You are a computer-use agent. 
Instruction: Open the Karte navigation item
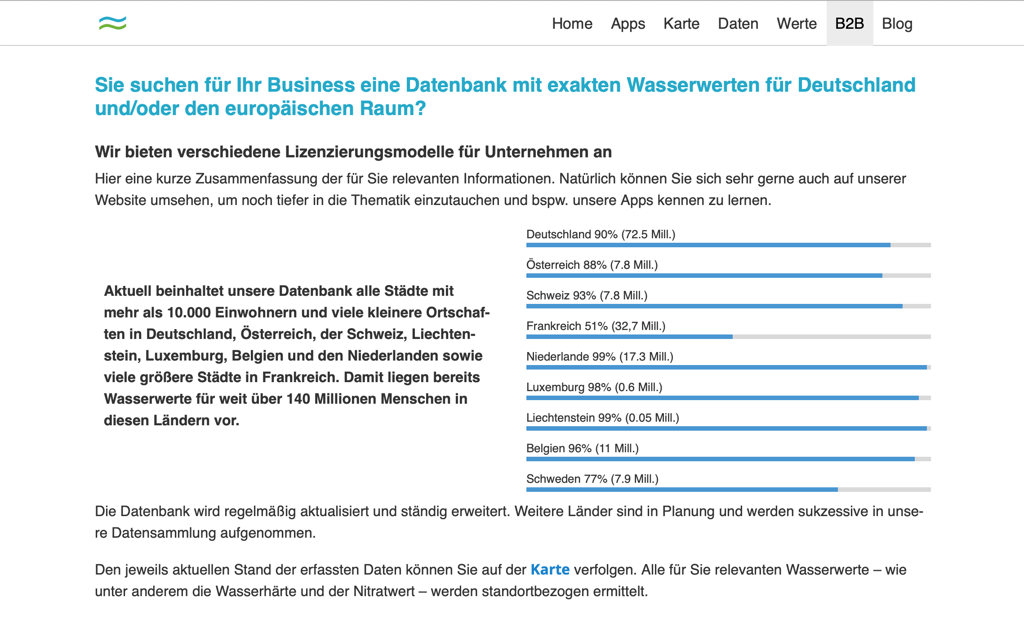pos(681,23)
